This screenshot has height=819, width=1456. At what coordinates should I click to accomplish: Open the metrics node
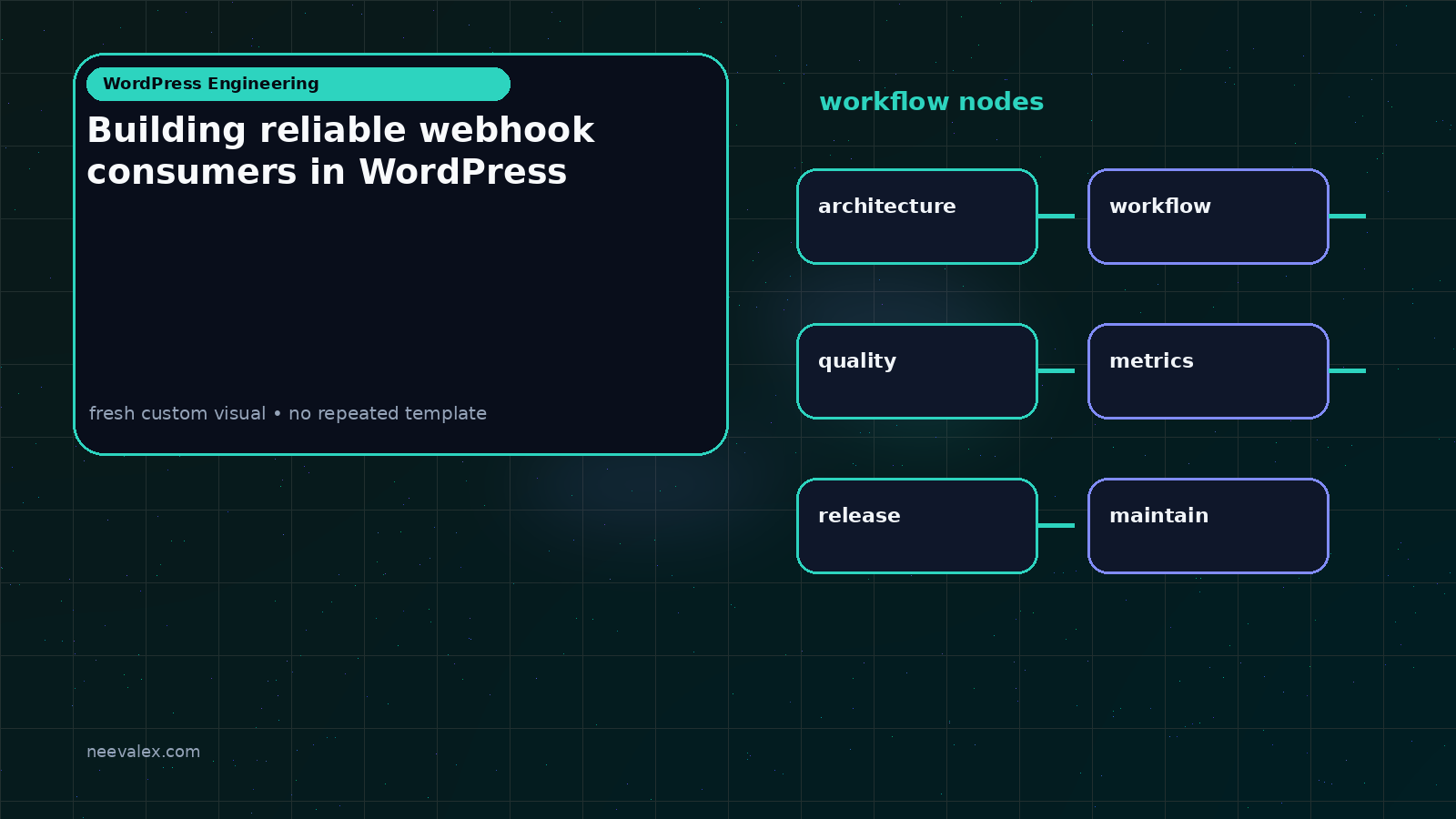pos(1208,371)
